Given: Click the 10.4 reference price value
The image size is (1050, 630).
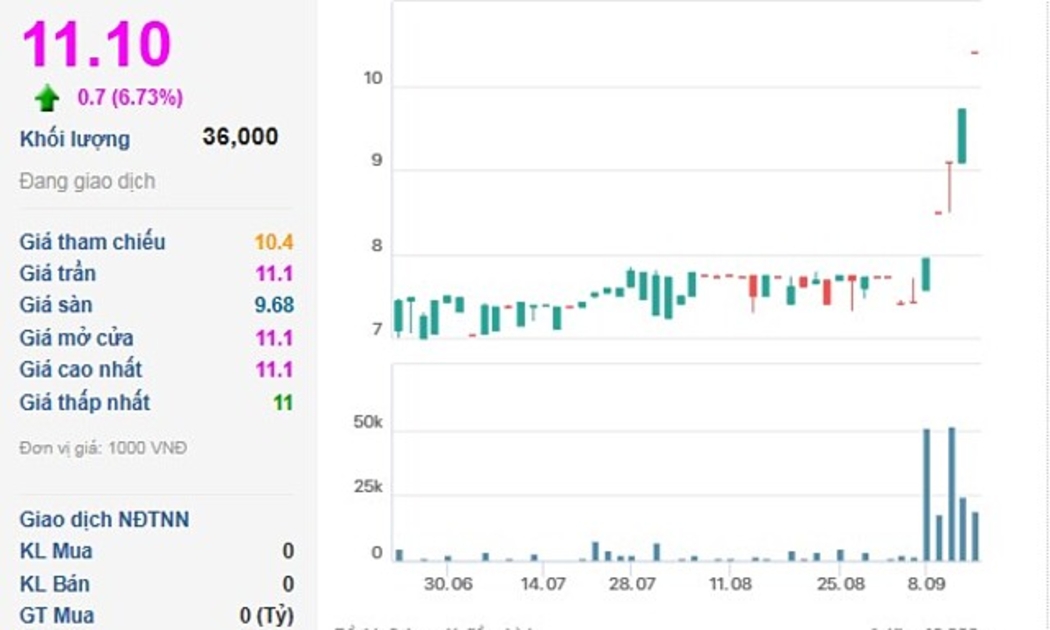Looking at the screenshot, I should point(273,242).
